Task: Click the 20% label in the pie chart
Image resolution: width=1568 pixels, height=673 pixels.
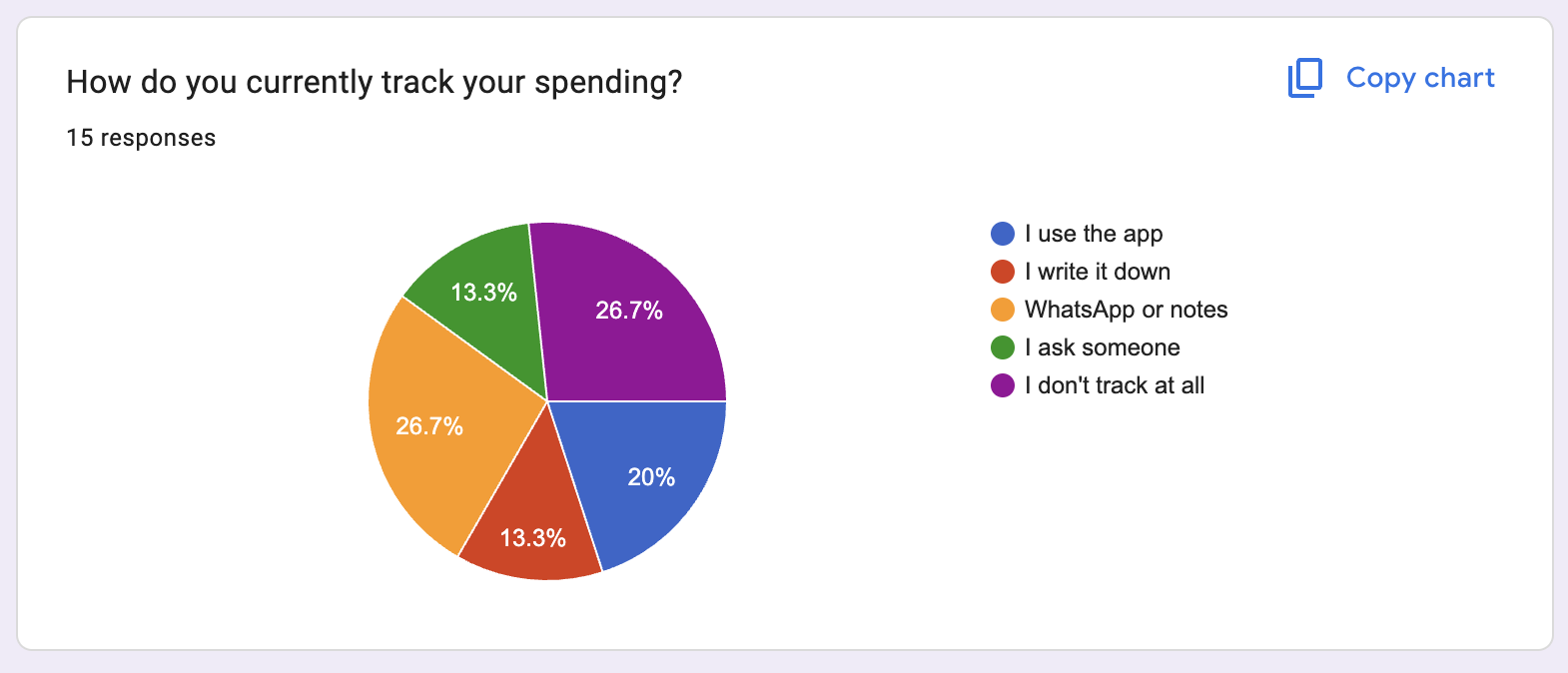Action: click(651, 477)
